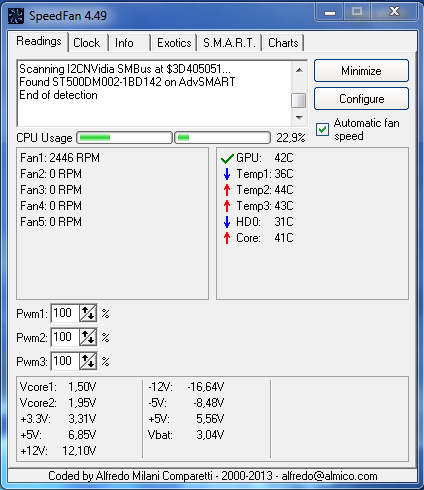Screen dimensions: 424x490
Task: Click the Temp1 36C temperature value
Action: coord(284,174)
